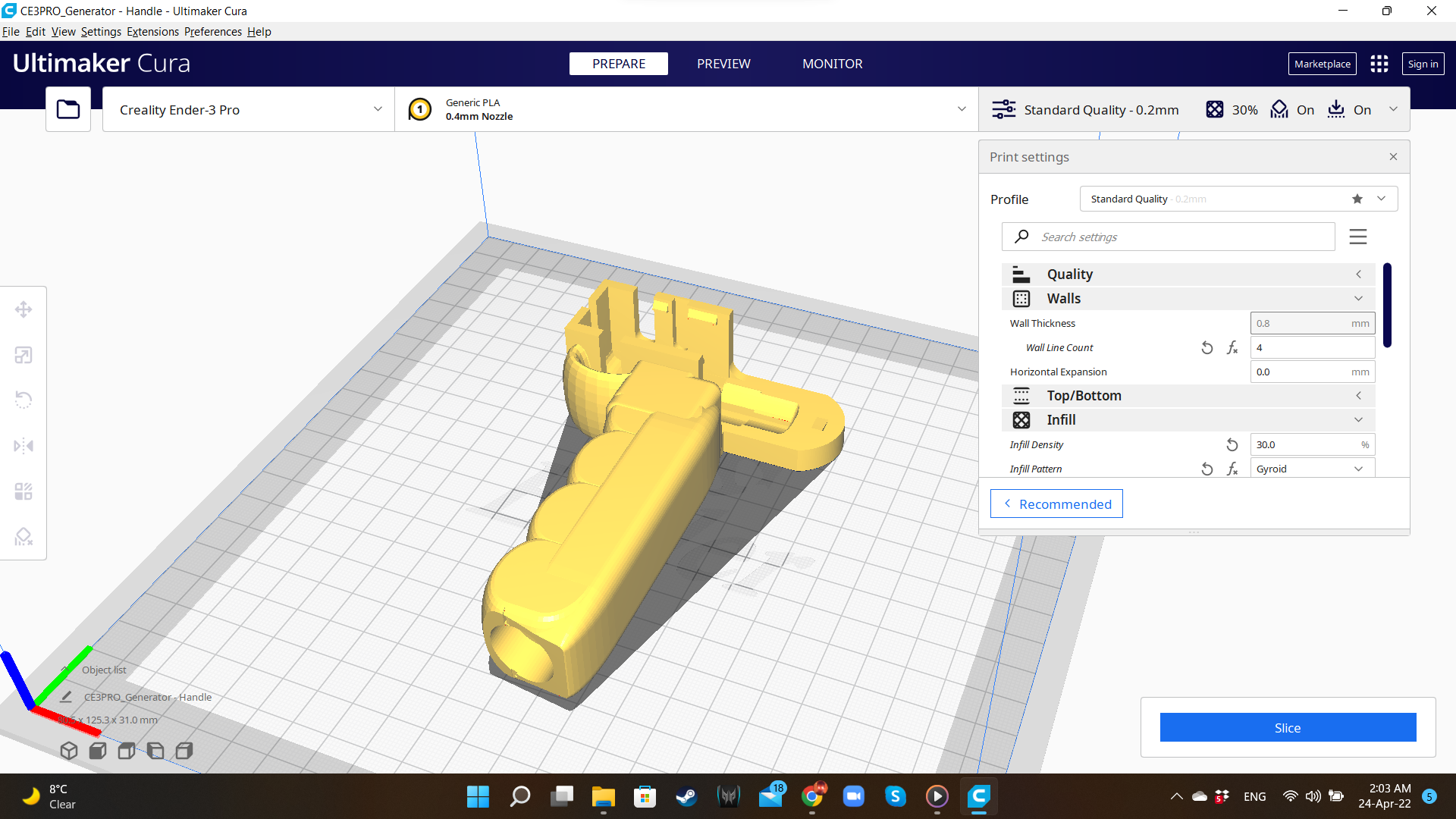
Task: Click the Support Blocker icon
Action: pos(24,536)
